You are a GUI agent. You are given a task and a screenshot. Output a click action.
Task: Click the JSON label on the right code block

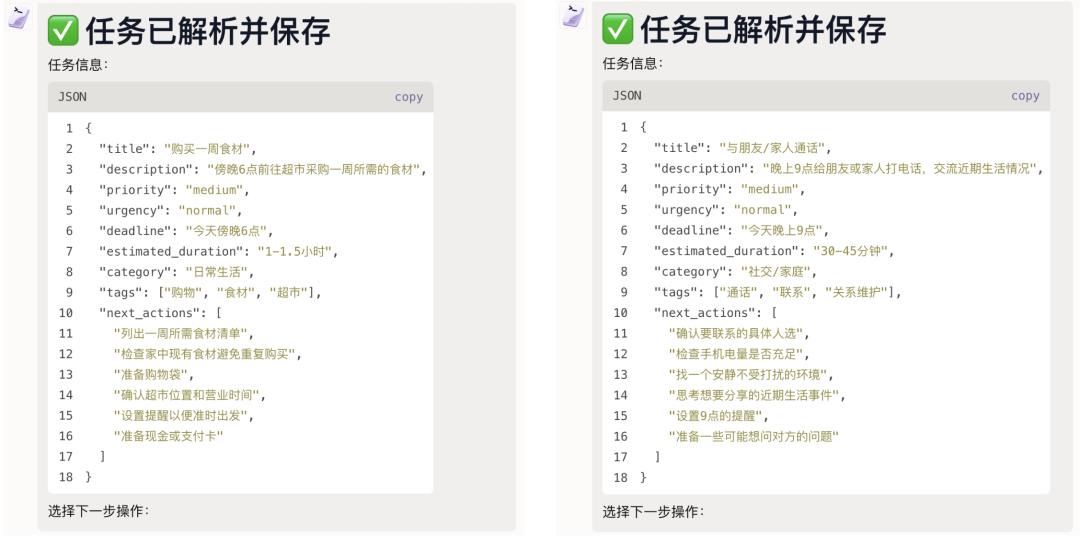[627, 96]
